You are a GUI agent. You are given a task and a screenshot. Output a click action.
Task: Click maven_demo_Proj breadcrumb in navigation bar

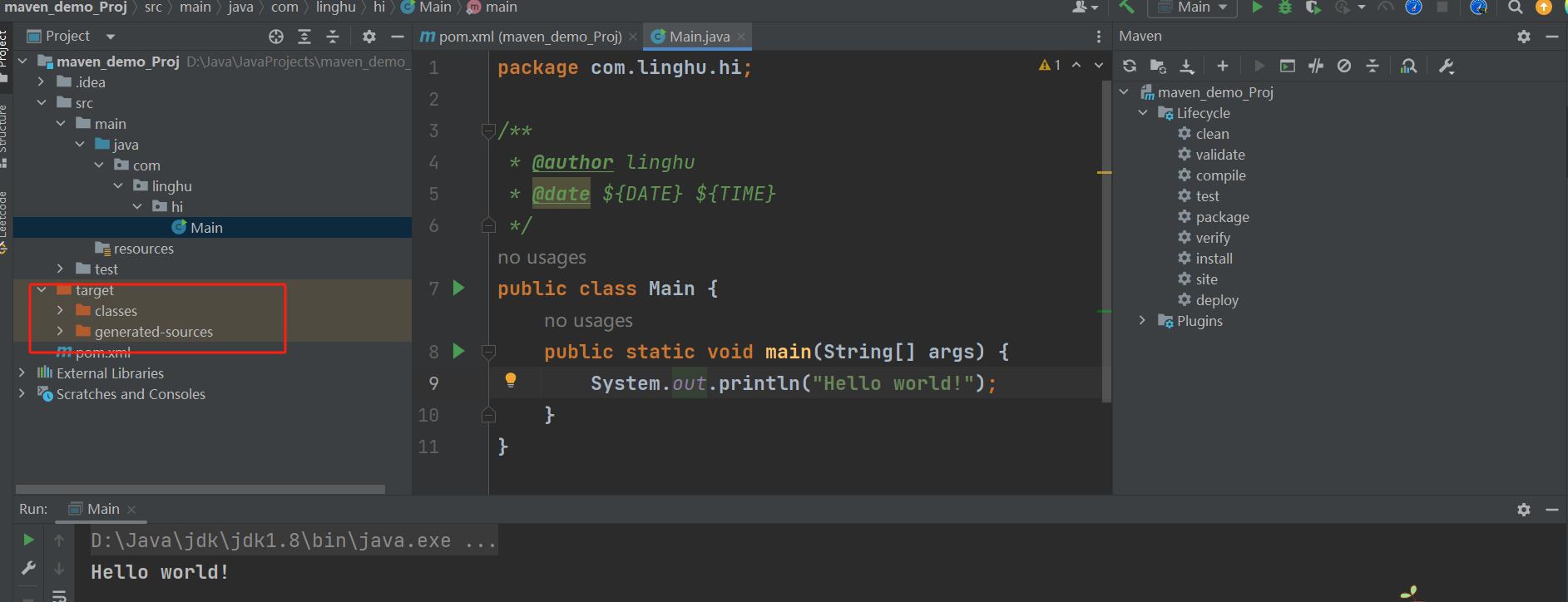click(x=66, y=7)
